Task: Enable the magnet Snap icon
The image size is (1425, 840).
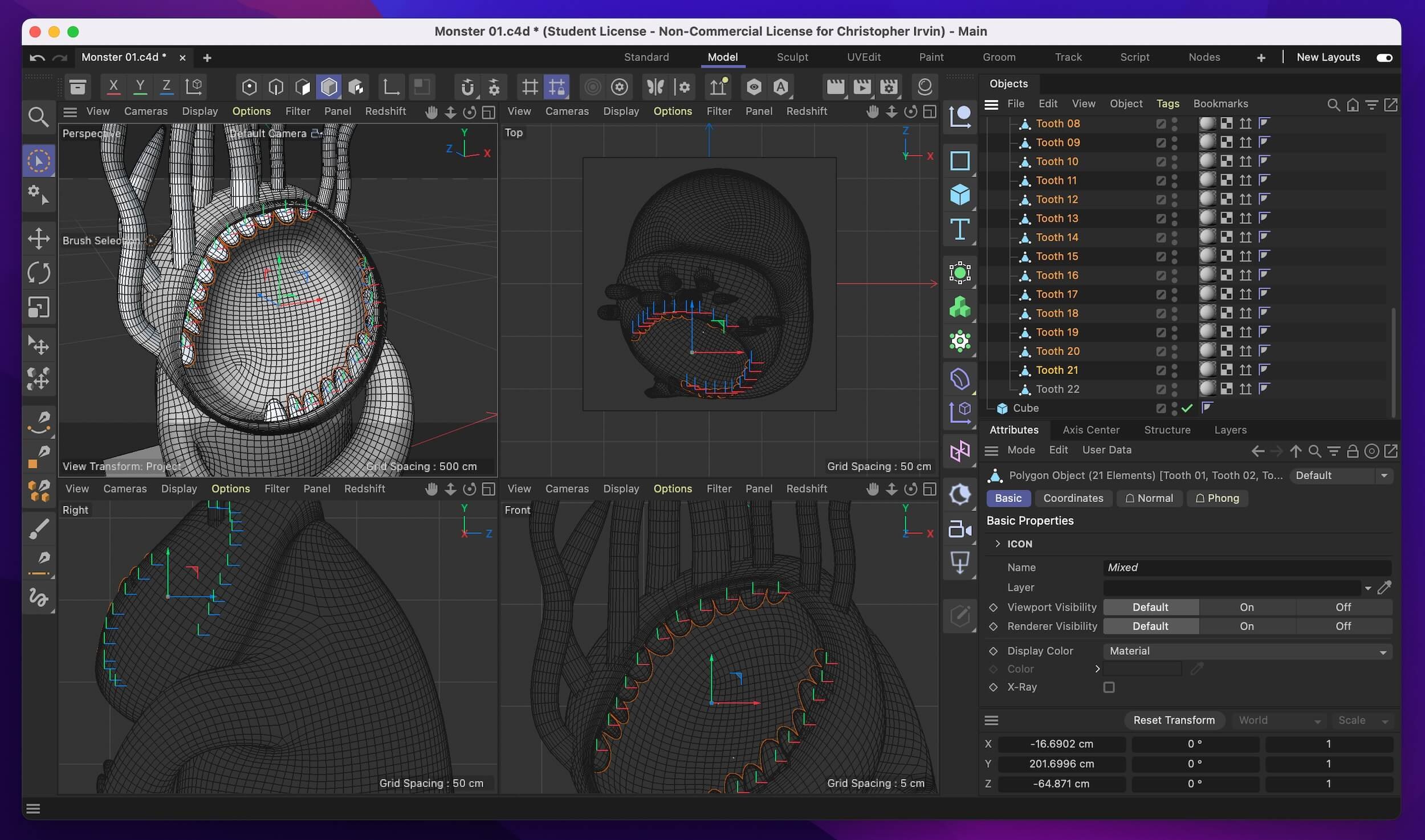Action: pos(467,87)
